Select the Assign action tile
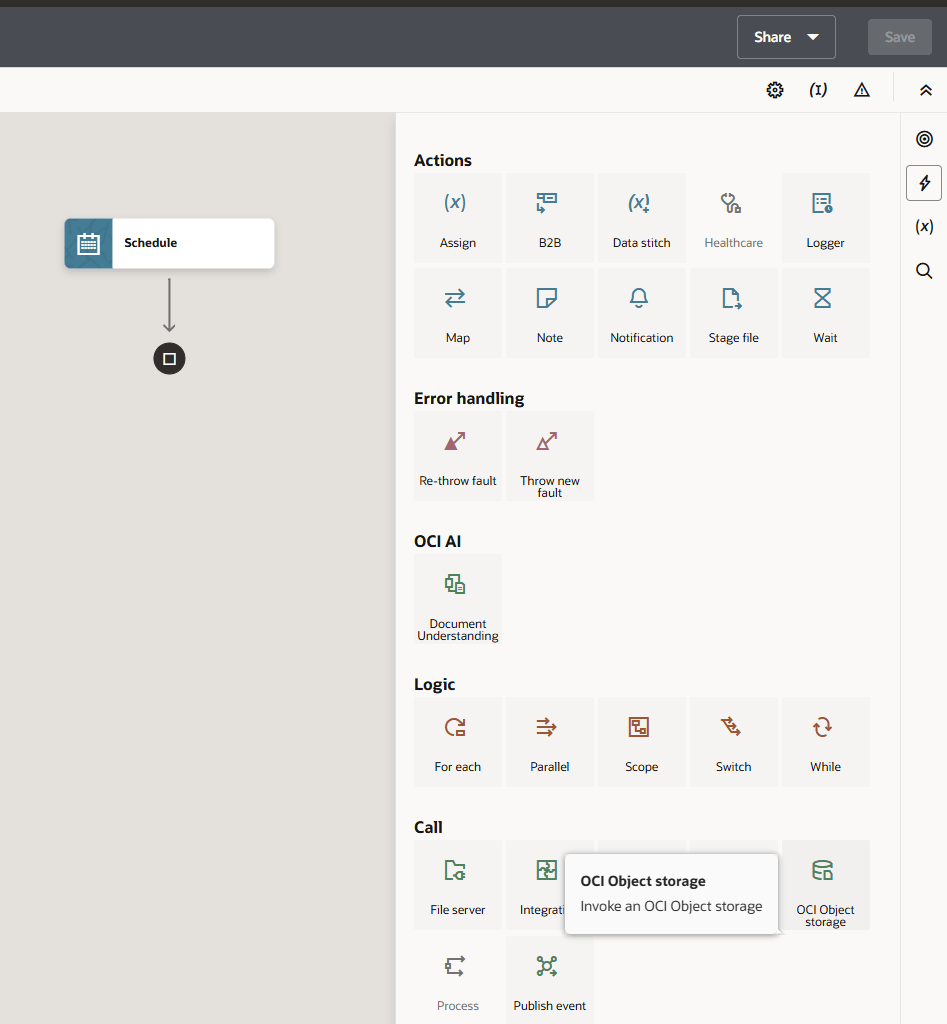This screenshot has height=1024, width=947. [x=457, y=218]
